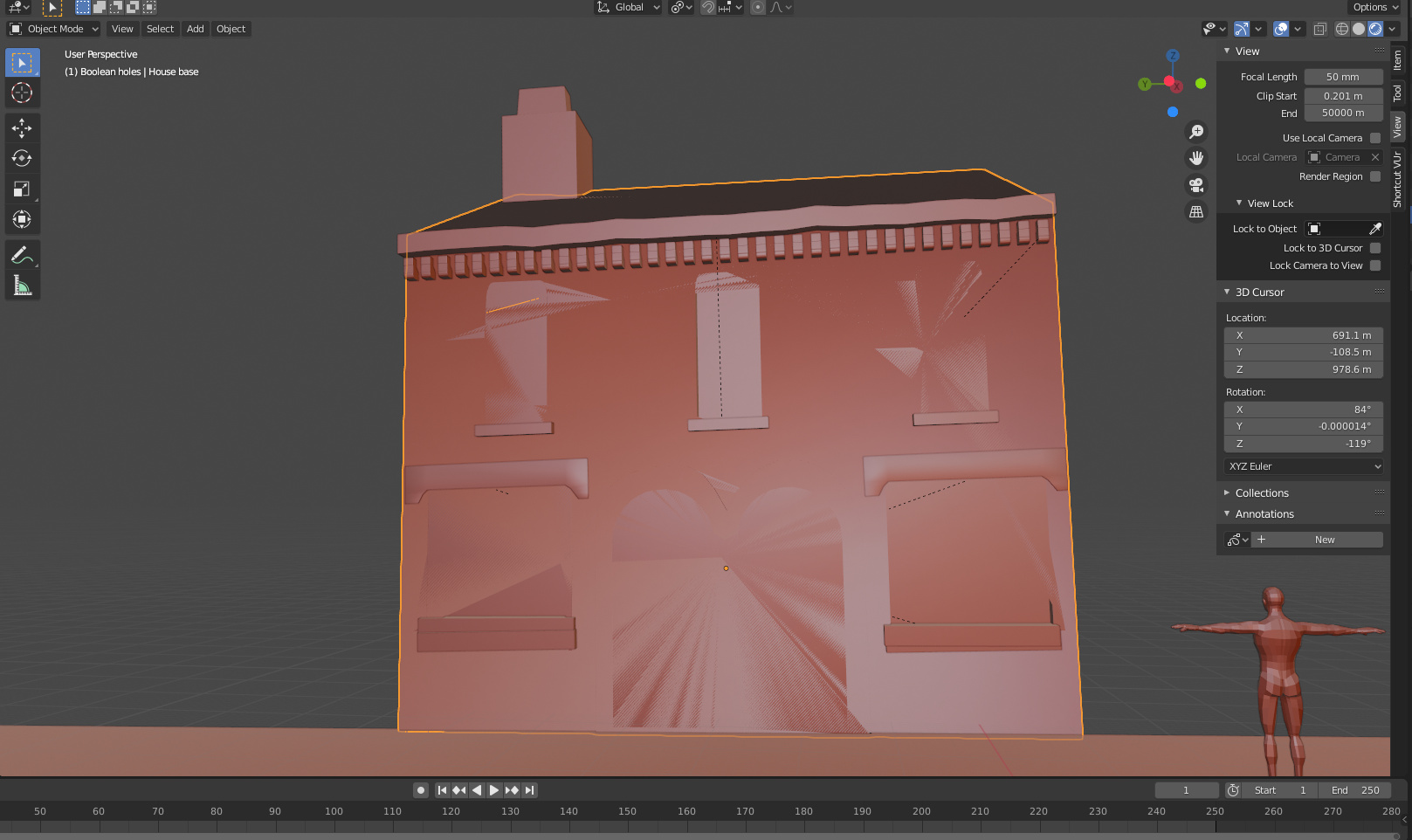Click the zoom magnifier viewport icon
Image resolution: width=1412 pixels, height=840 pixels.
1196,132
